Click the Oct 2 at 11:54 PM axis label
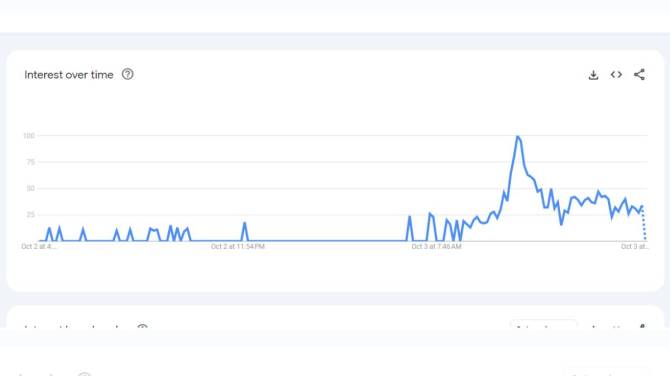Screen dimensions: 670x376 [x=238, y=247]
